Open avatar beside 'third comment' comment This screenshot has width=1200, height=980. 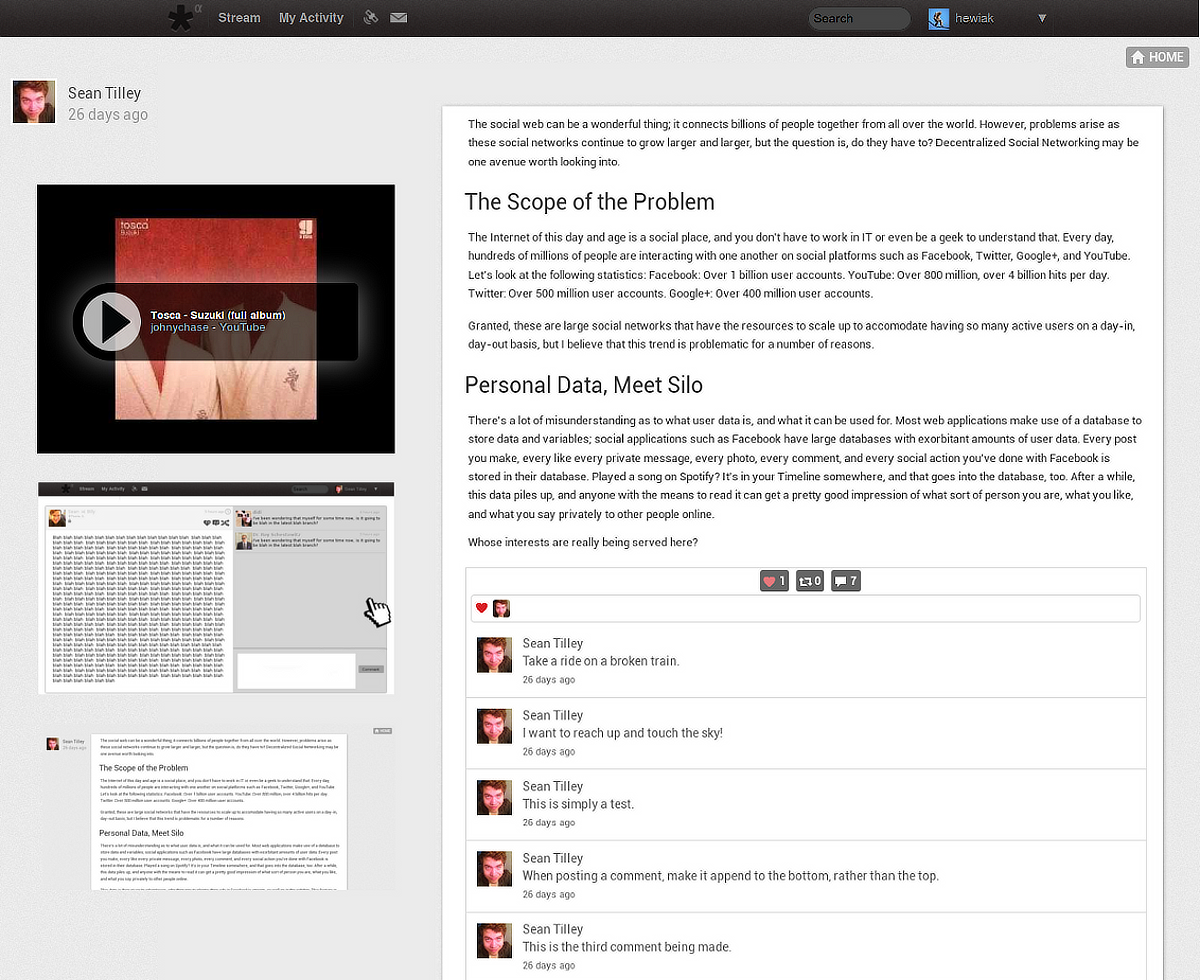pyautogui.click(x=494, y=940)
